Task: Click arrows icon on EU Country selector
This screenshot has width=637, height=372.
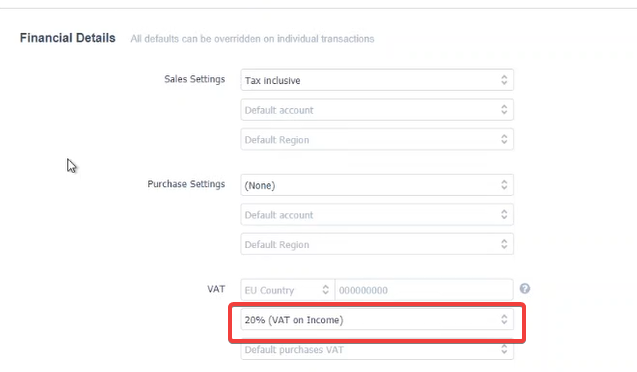Action: (325, 290)
